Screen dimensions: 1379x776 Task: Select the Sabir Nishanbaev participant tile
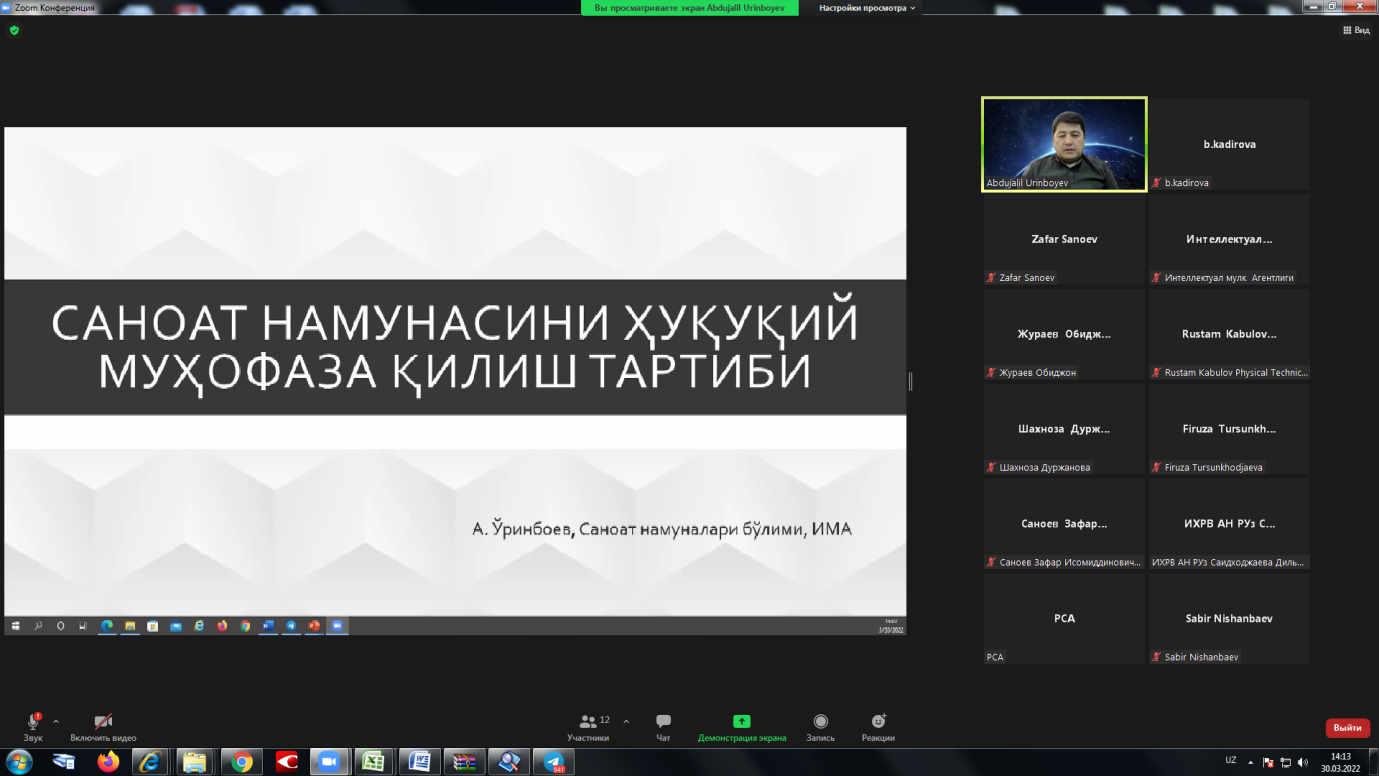(1229, 619)
